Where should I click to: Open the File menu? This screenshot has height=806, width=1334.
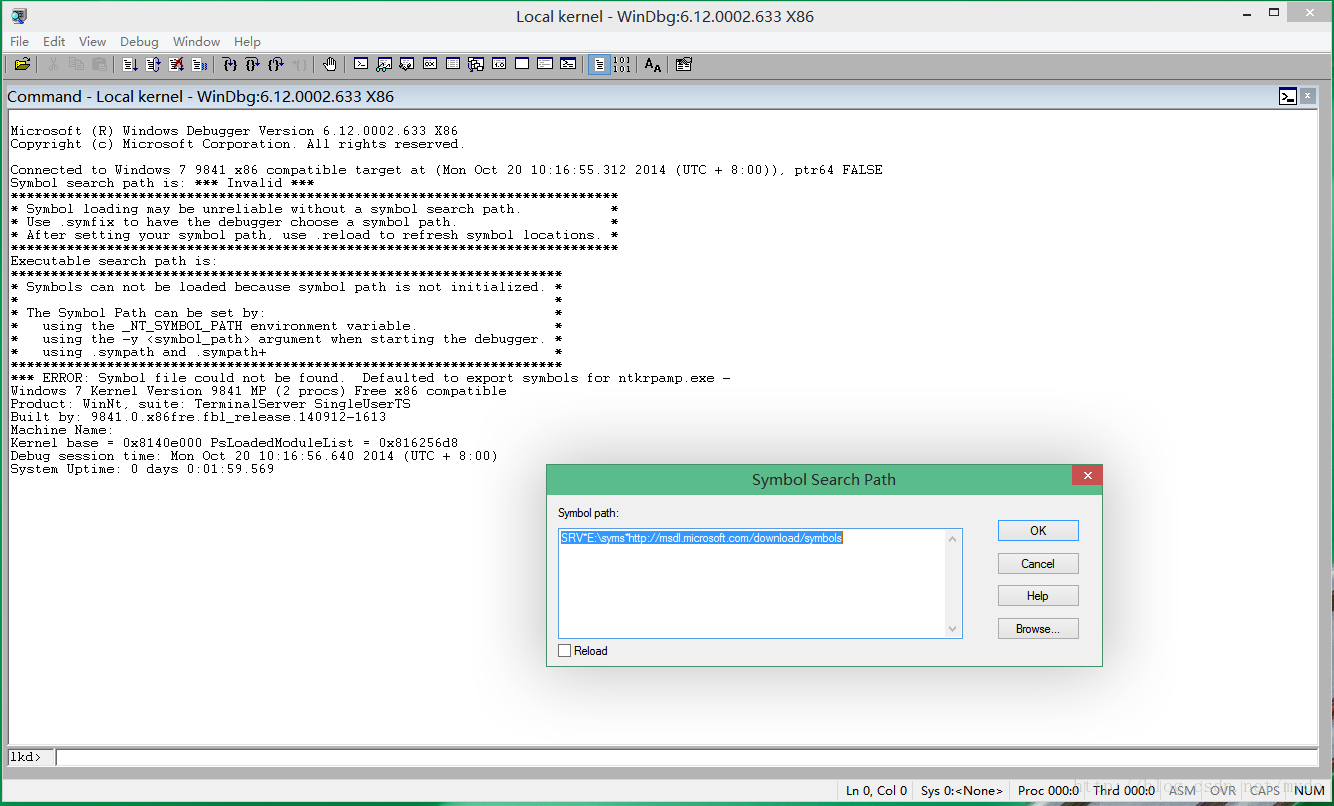click(19, 41)
